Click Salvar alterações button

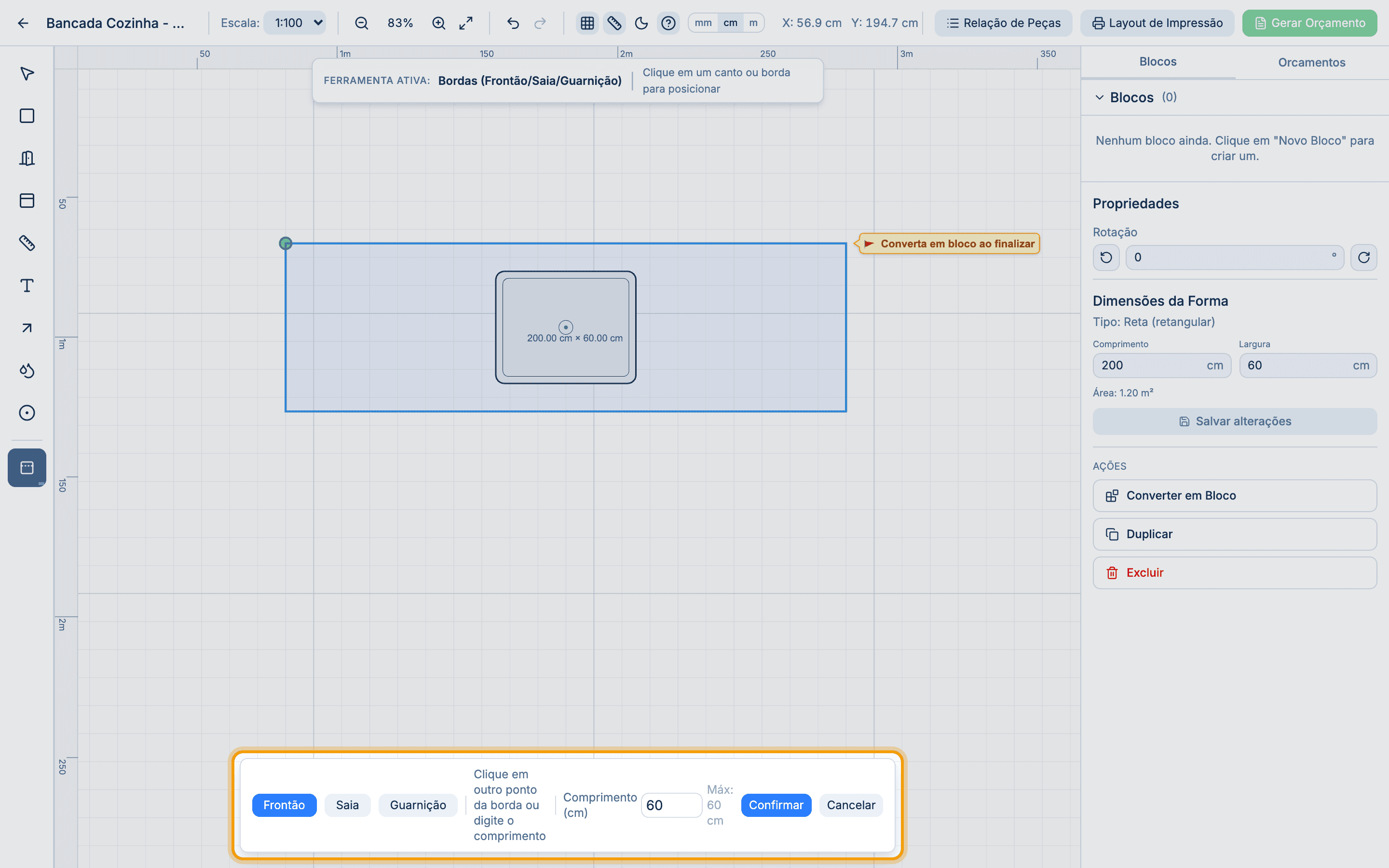(x=1235, y=421)
